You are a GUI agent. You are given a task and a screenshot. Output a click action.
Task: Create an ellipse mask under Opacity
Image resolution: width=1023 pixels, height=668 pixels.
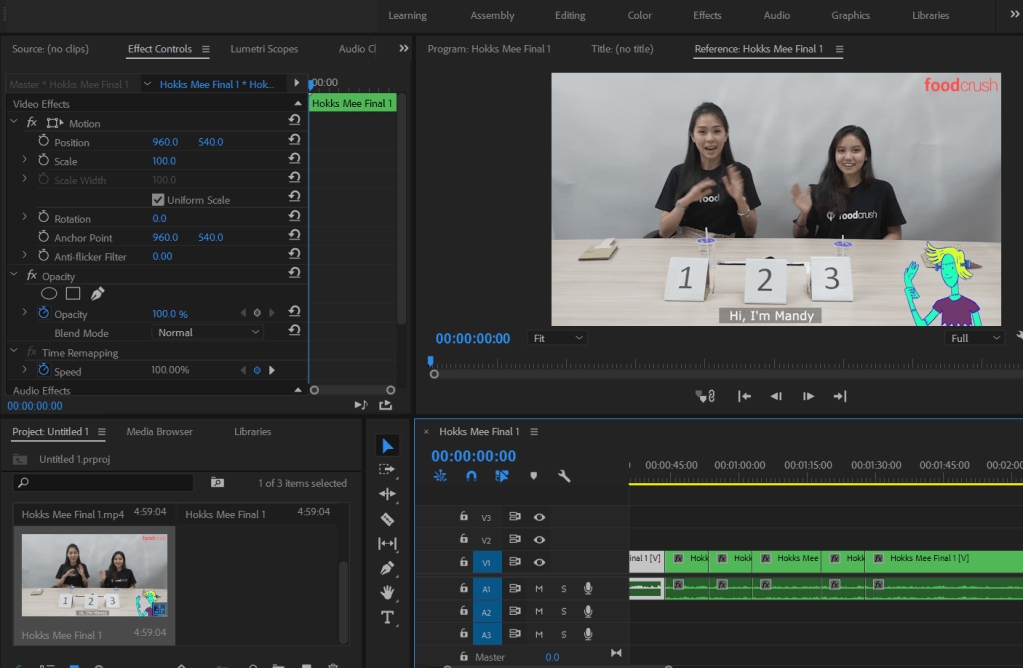pyautogui.click(x=49, y=294)
